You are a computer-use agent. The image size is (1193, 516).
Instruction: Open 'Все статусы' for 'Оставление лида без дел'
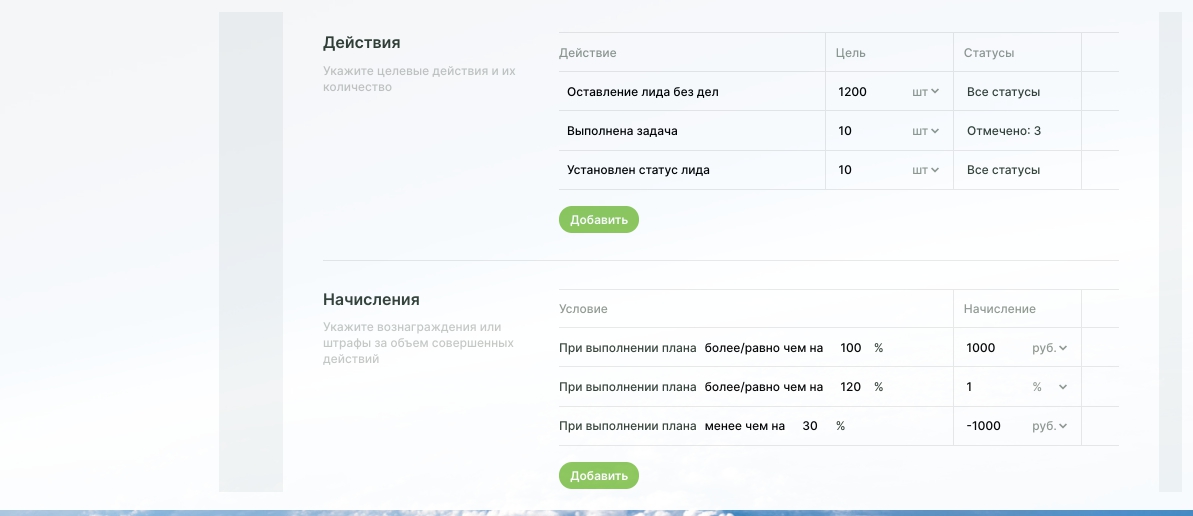pyautogui.click(x=1004, y=92)
